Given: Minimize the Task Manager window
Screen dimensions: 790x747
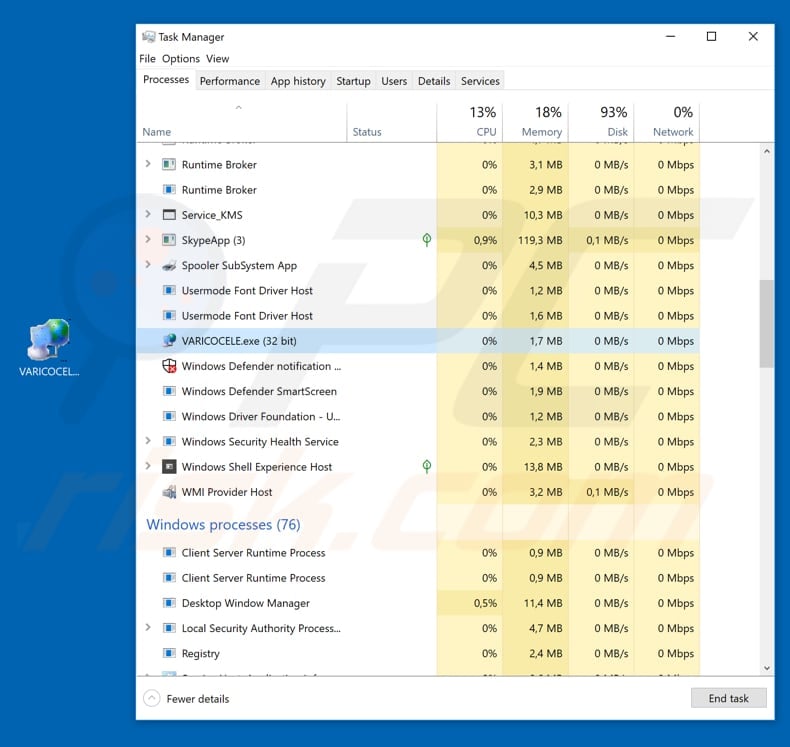Looking at the screenshot, I should pyautogui.click(x=670, y=36).
